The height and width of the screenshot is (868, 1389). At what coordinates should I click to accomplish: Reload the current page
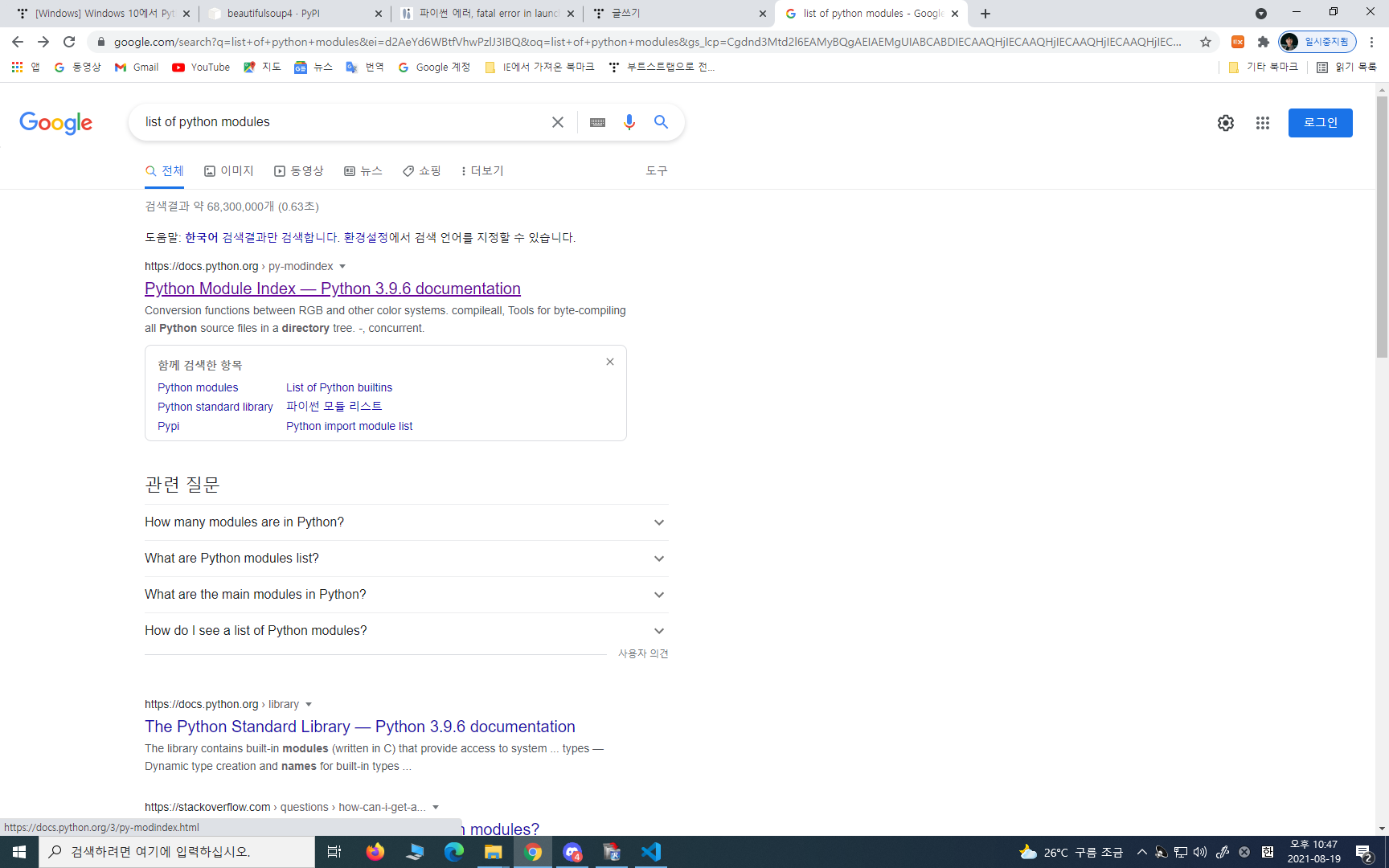tap(70, 42)
